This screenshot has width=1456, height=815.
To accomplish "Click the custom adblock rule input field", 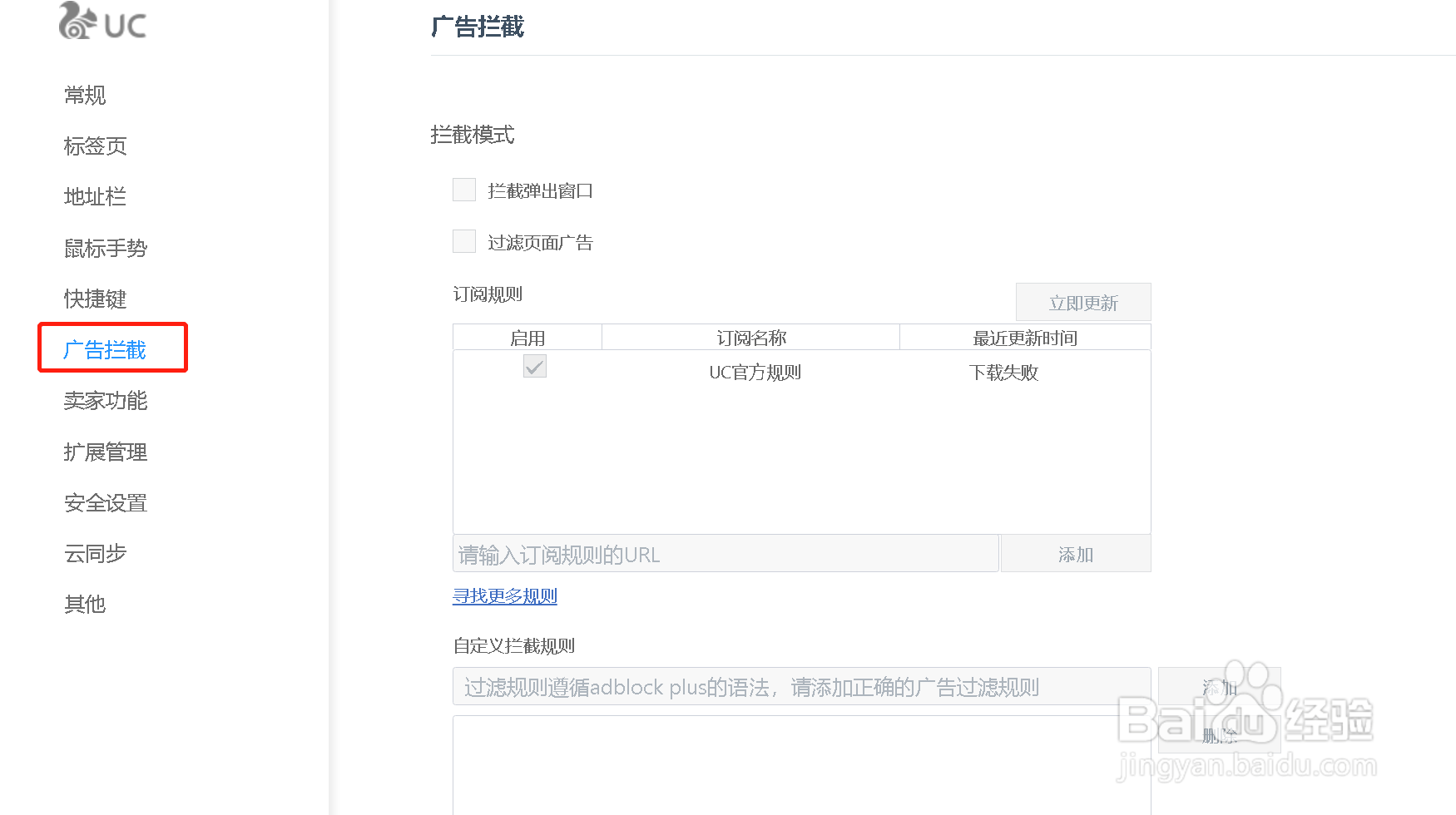I will point(799,687).
